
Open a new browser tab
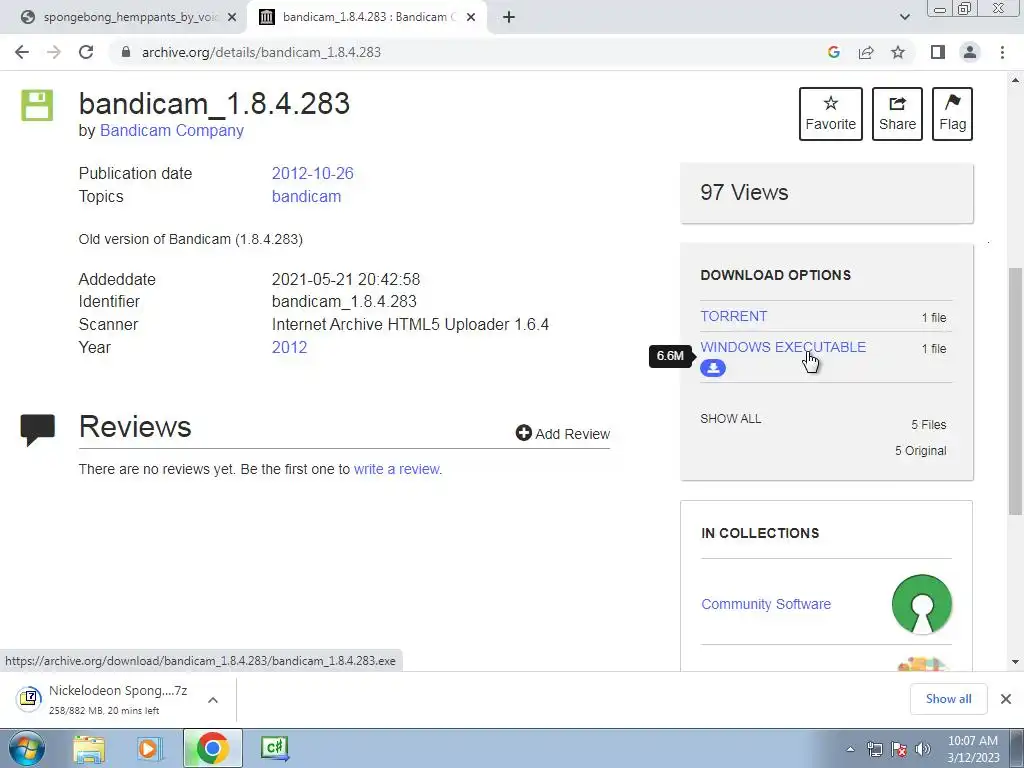[509, 17]
